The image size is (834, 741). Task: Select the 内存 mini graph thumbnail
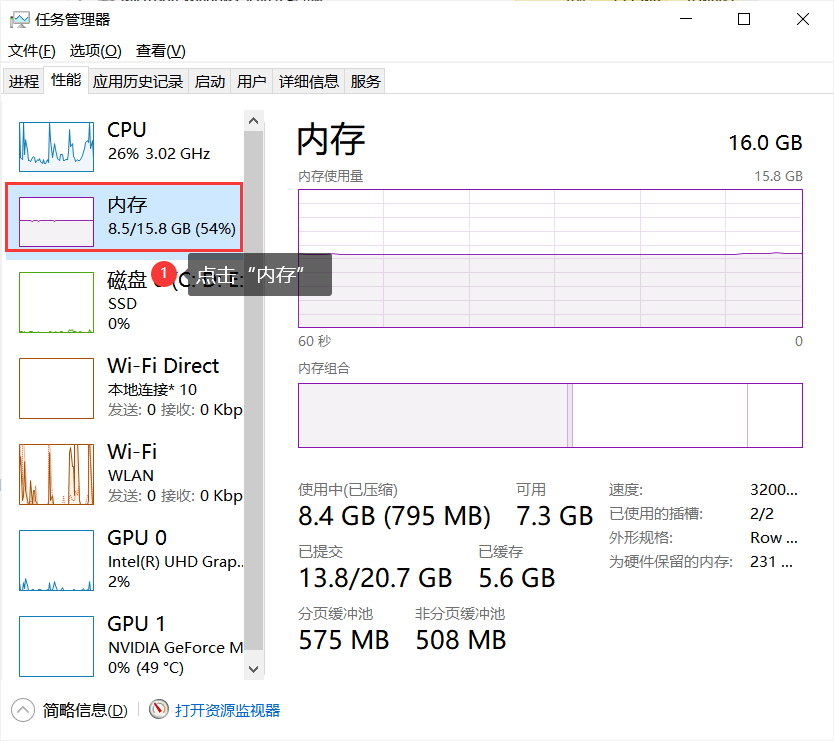(x=56, y=222)
